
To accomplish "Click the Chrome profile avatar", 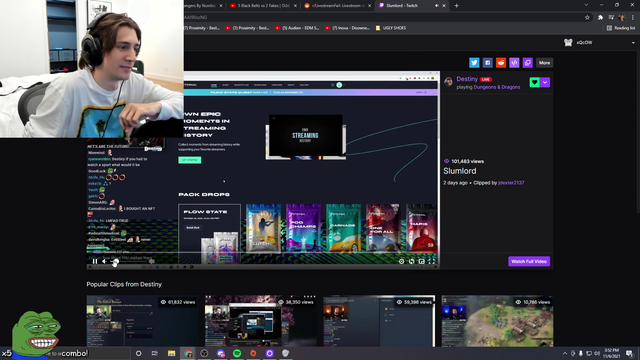I will pyautogui.click(x=622, y=17).
